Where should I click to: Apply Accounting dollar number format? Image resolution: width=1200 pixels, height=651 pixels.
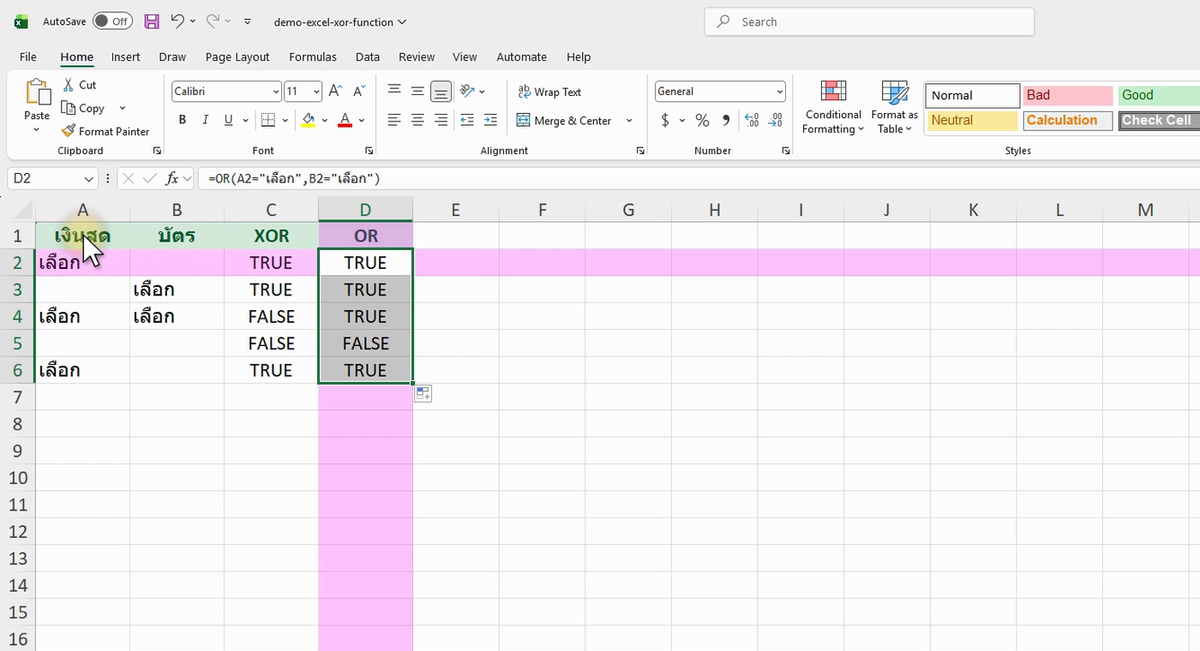[666, 120]
